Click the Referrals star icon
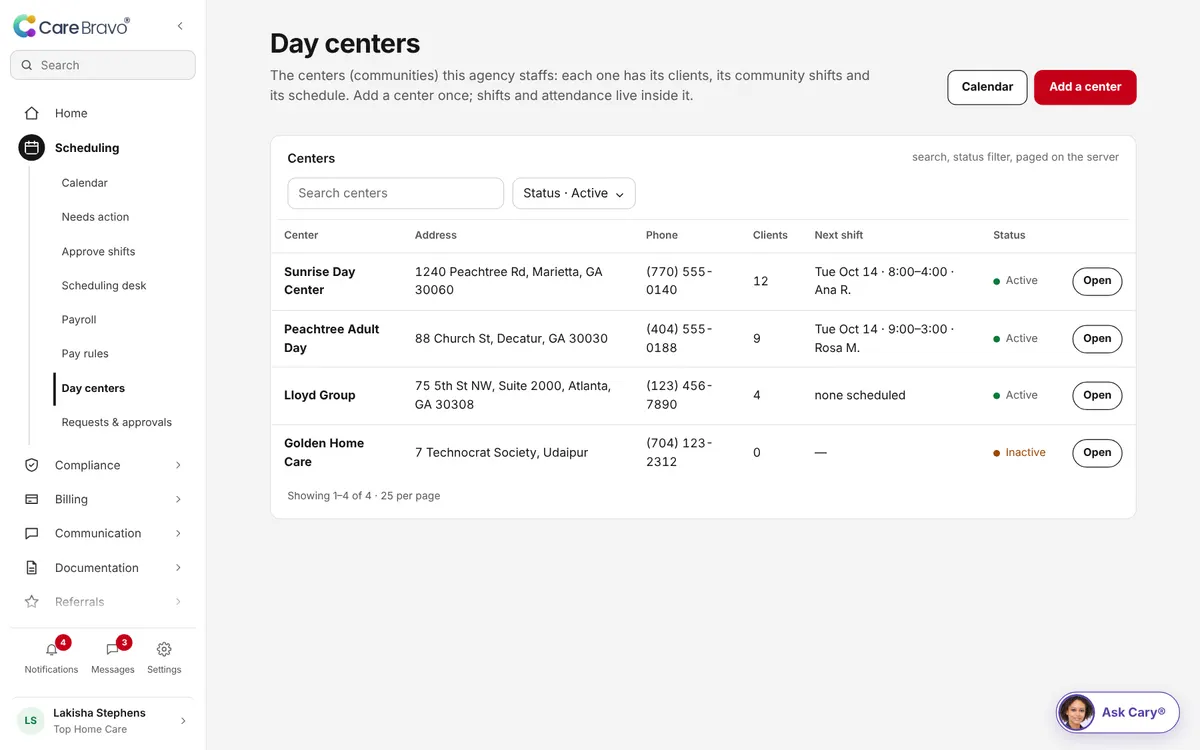Image resolution: width=1200 pixels, height=750 pixels. pos(32,602)
